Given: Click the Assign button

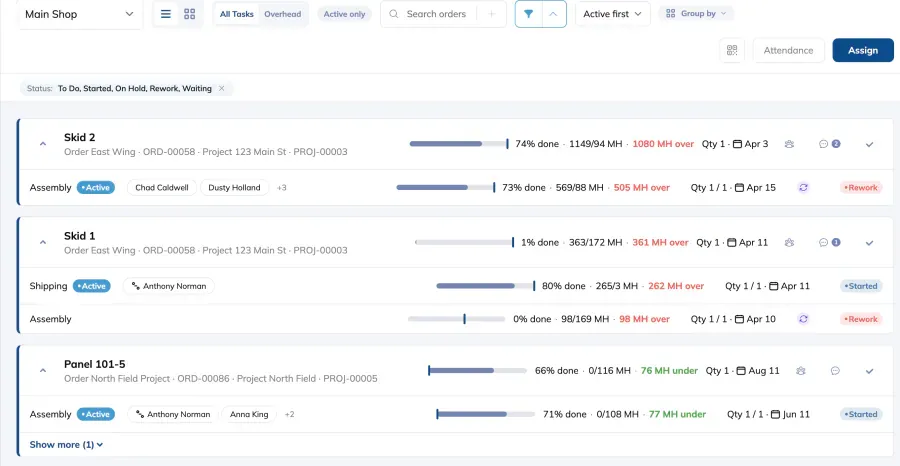Looking at the screenshot, I should click(863, 51).
